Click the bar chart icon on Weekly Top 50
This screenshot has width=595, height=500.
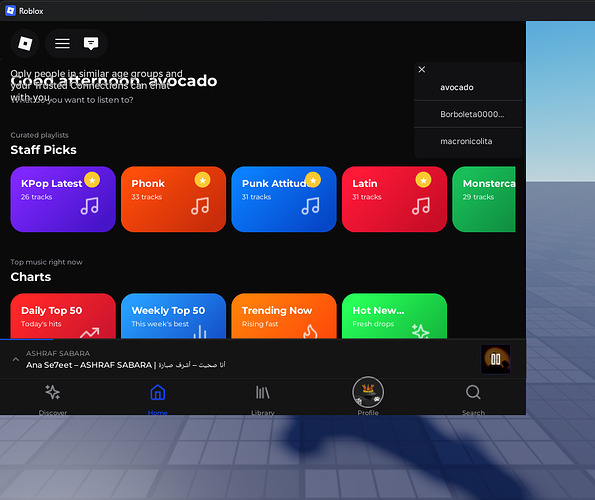pos(200,332)
